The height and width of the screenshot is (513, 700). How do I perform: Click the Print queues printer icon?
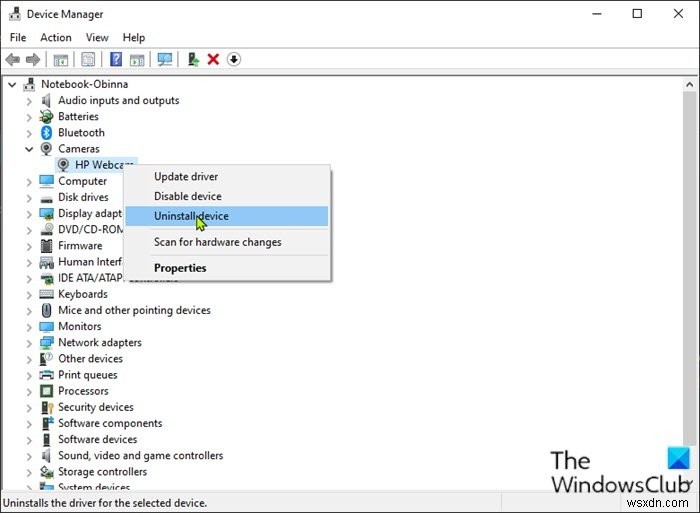(x=46, y=375)
